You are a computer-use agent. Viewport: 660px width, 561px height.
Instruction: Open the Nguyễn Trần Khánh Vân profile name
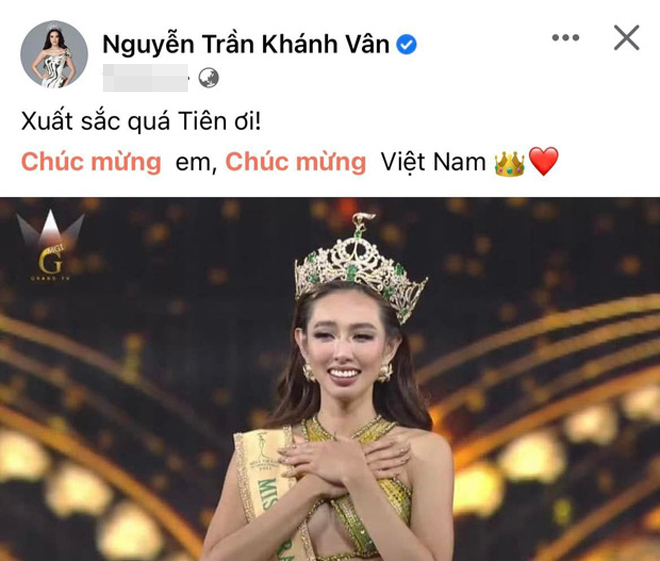point(246,45)
